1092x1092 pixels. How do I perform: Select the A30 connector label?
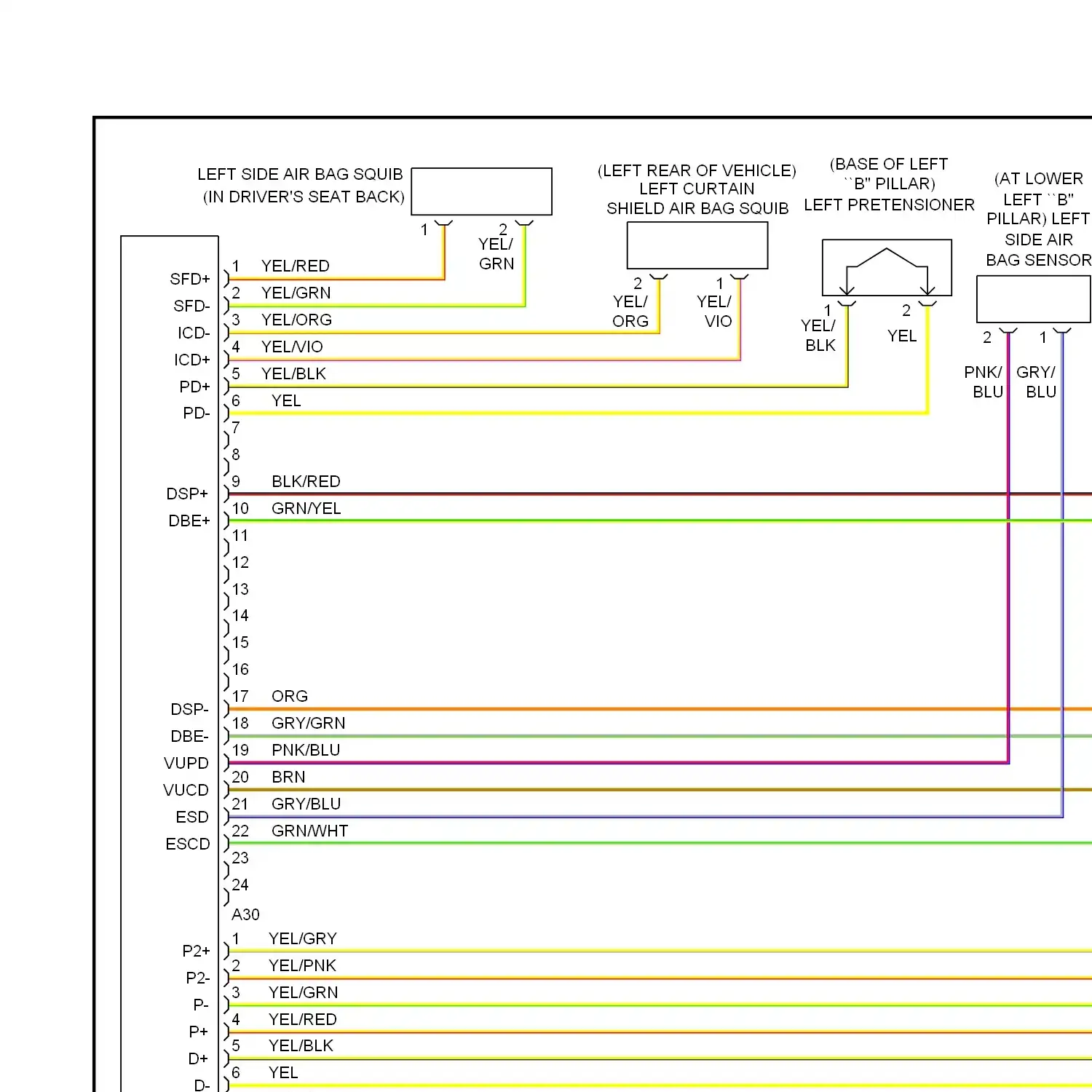[x=245, y=914]
